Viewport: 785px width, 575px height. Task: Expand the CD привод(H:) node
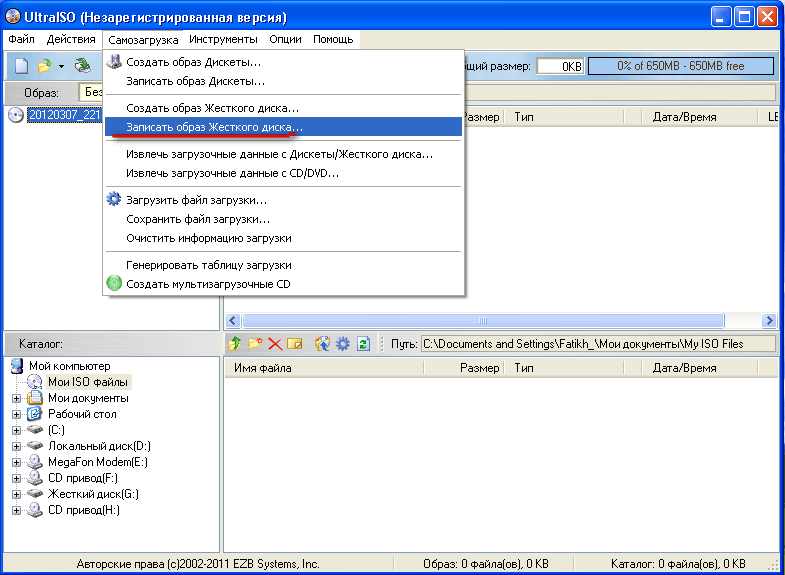pyautogui.click(x=17, y=510)
